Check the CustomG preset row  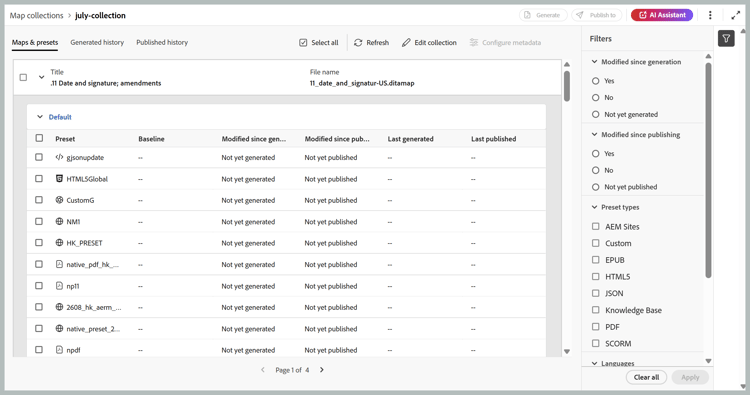(39, 200)
